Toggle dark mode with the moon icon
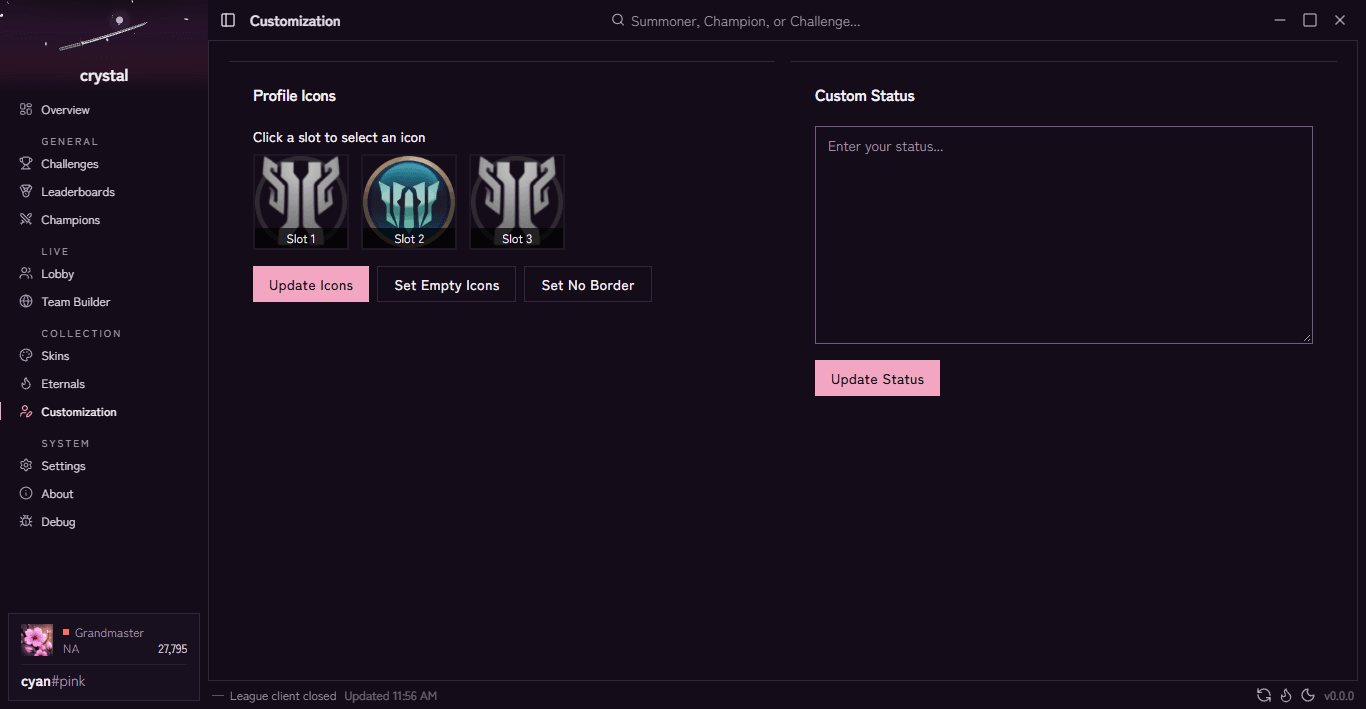 point(1307,696)
